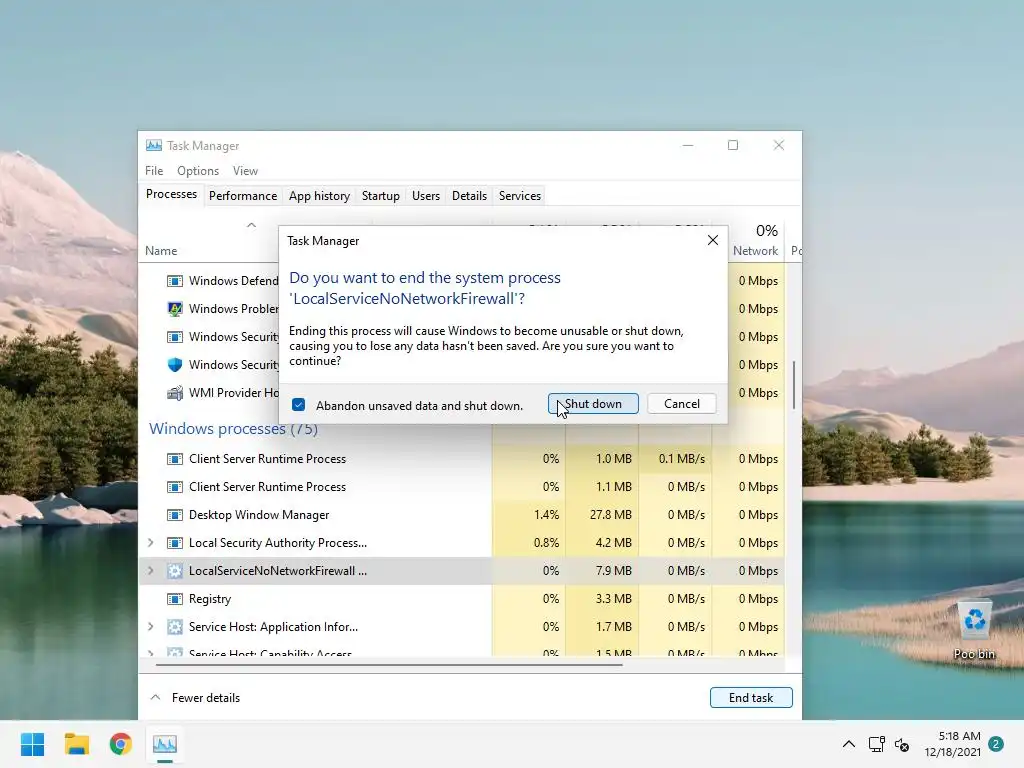Switch to the Services tab
1024x768 pixels.
click(520, 196)
